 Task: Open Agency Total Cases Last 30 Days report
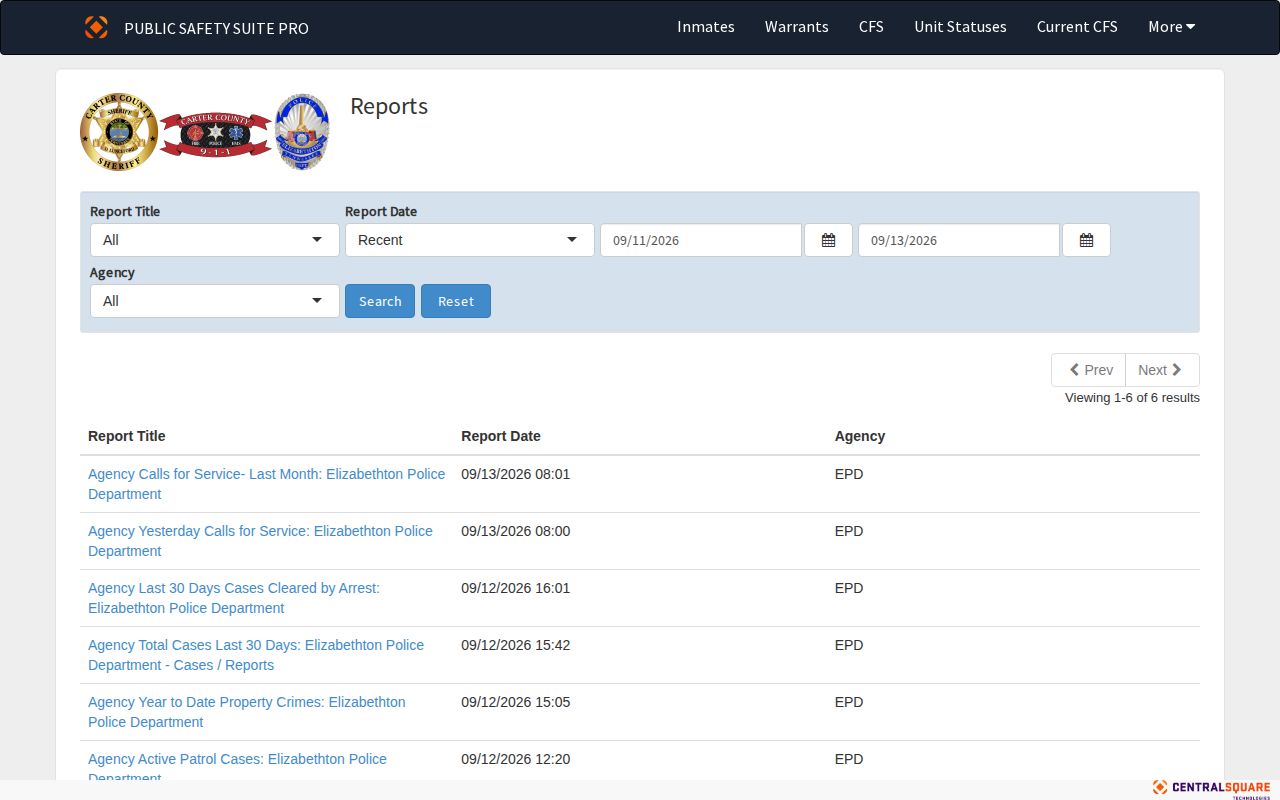click(256, 655)
